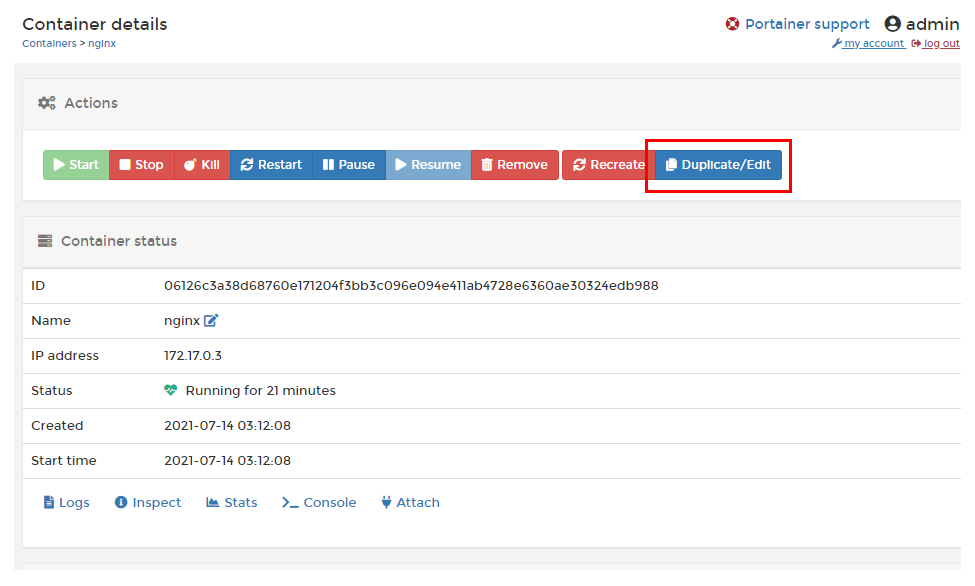This screenshot has width=975, height=586.
Task: Click the Inspect info circle icon
Action: pyautogui.click(x=121, y=503)
